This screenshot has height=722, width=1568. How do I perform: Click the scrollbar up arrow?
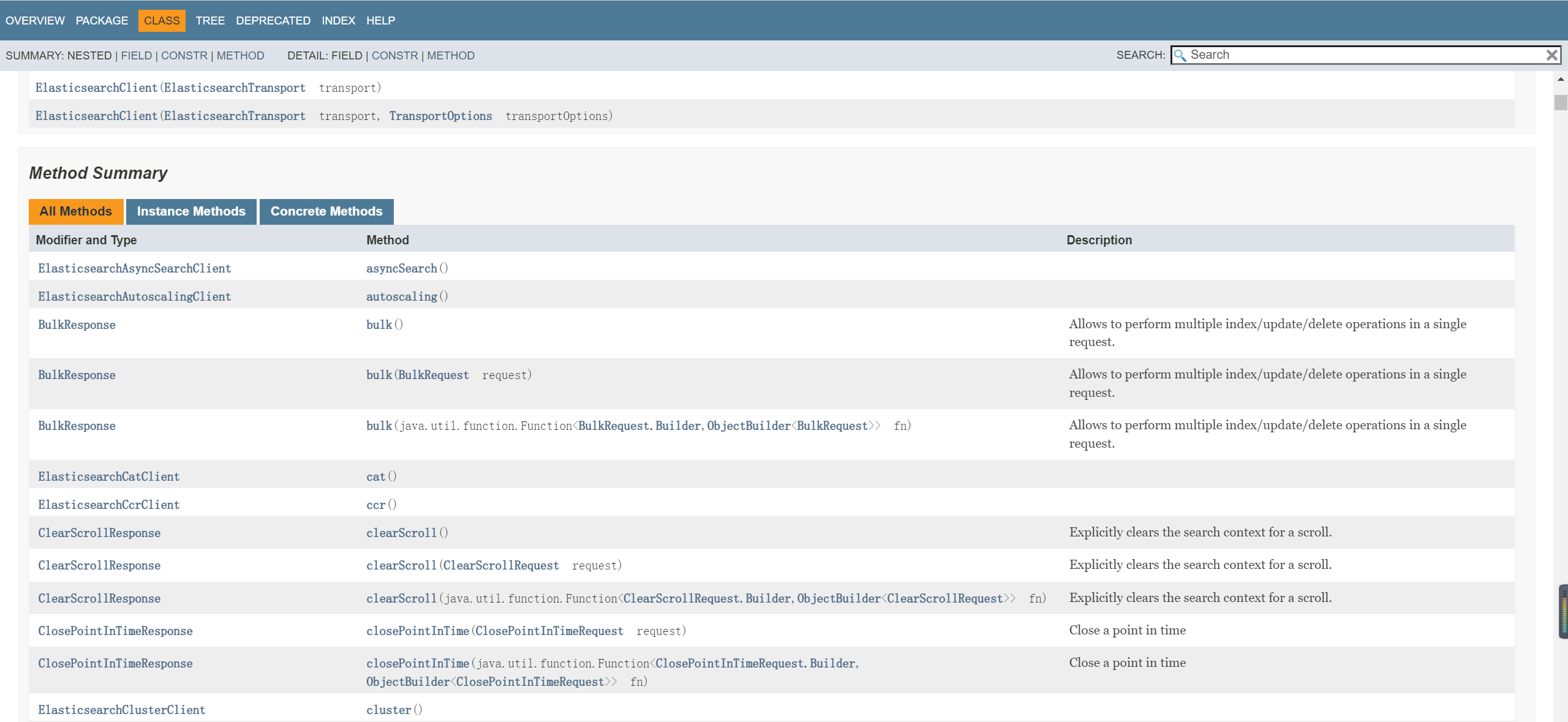(1560, 79)
